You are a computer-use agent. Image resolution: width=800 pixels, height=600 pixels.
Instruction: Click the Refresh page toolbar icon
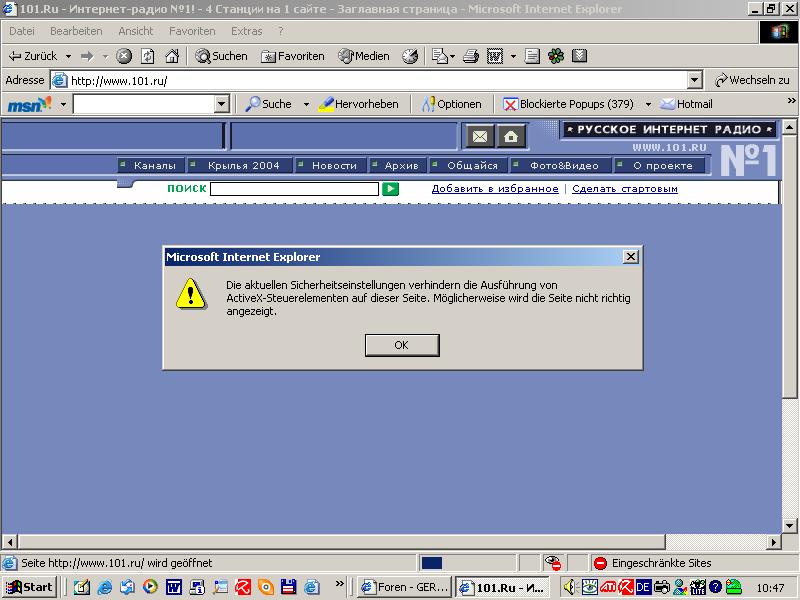[148, 56]
